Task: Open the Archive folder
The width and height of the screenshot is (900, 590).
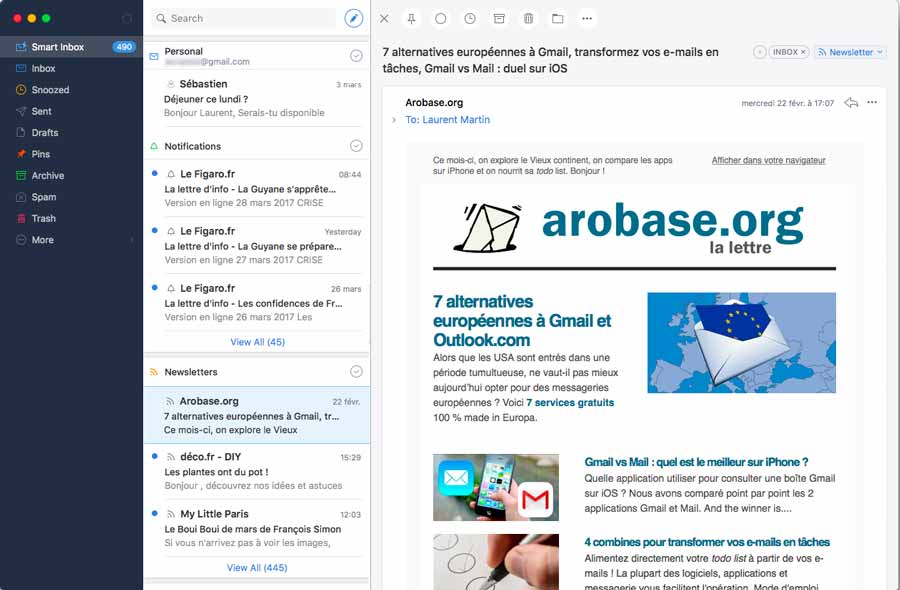Action: tap(48, 176)
